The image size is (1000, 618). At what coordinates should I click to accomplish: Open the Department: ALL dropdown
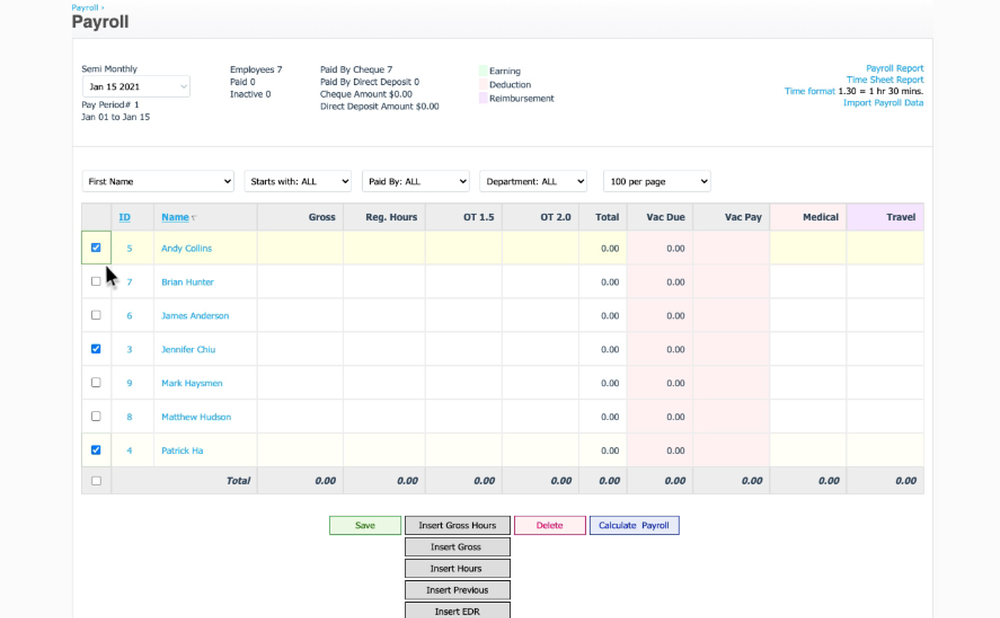coord(533,181)
